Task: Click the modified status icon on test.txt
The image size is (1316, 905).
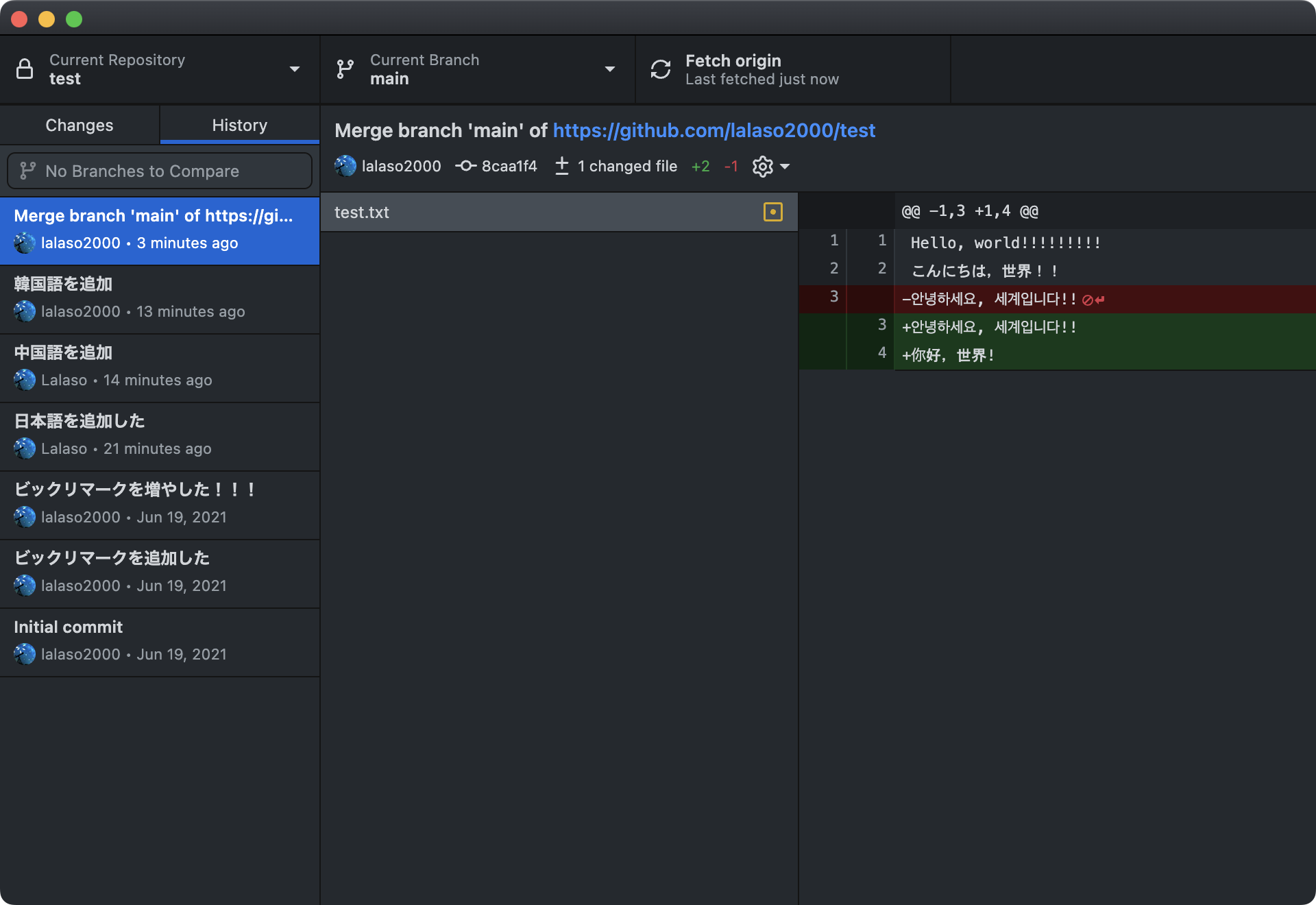Action: [x=772, y=212]
